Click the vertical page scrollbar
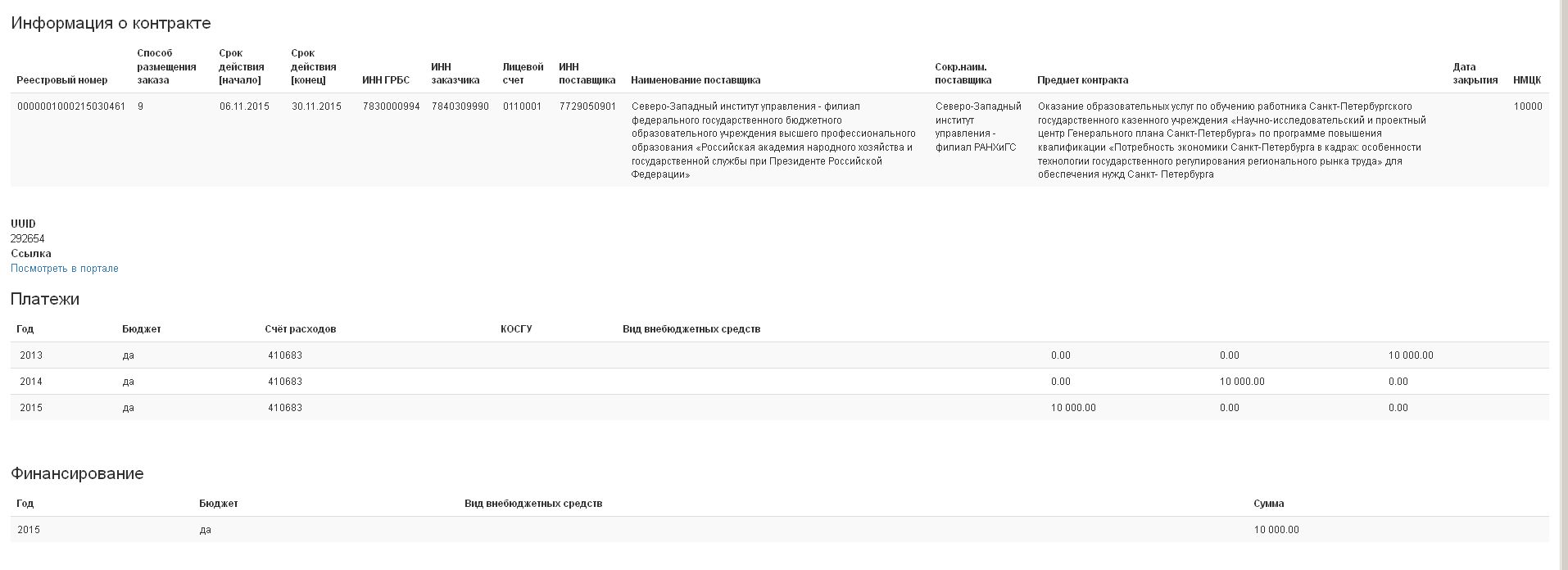 click(1563, 285)
